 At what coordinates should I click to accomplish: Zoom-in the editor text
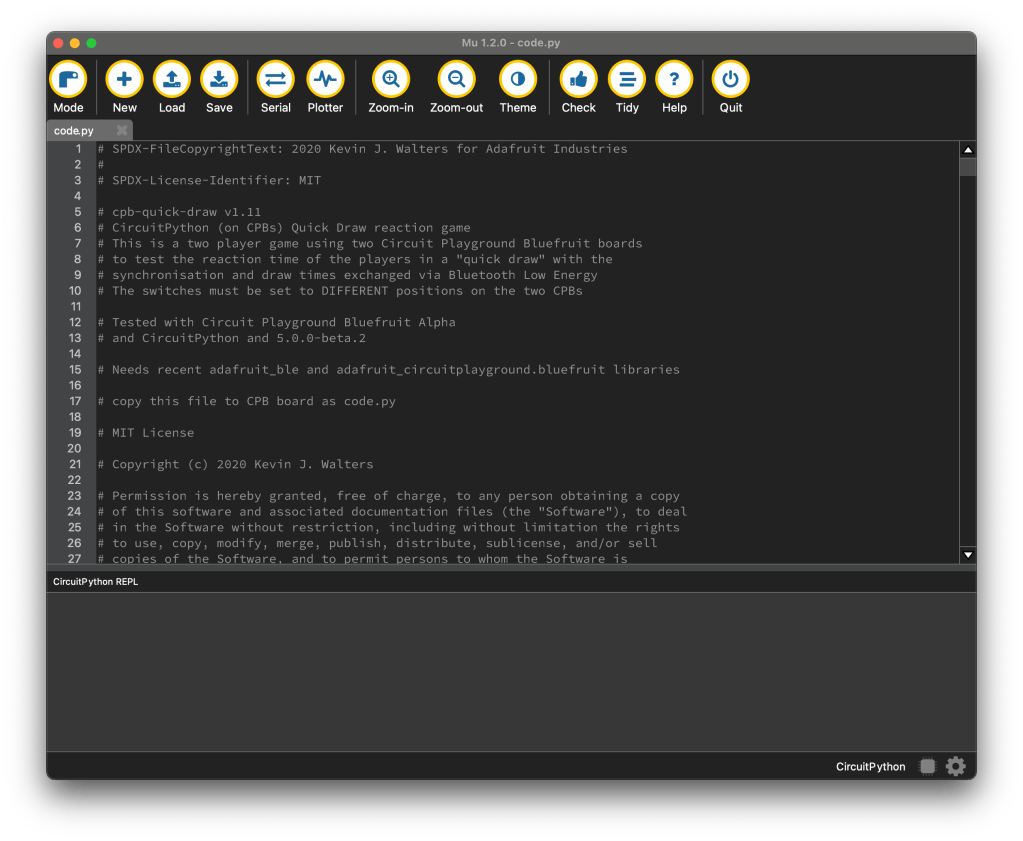(x=391, y=80)
